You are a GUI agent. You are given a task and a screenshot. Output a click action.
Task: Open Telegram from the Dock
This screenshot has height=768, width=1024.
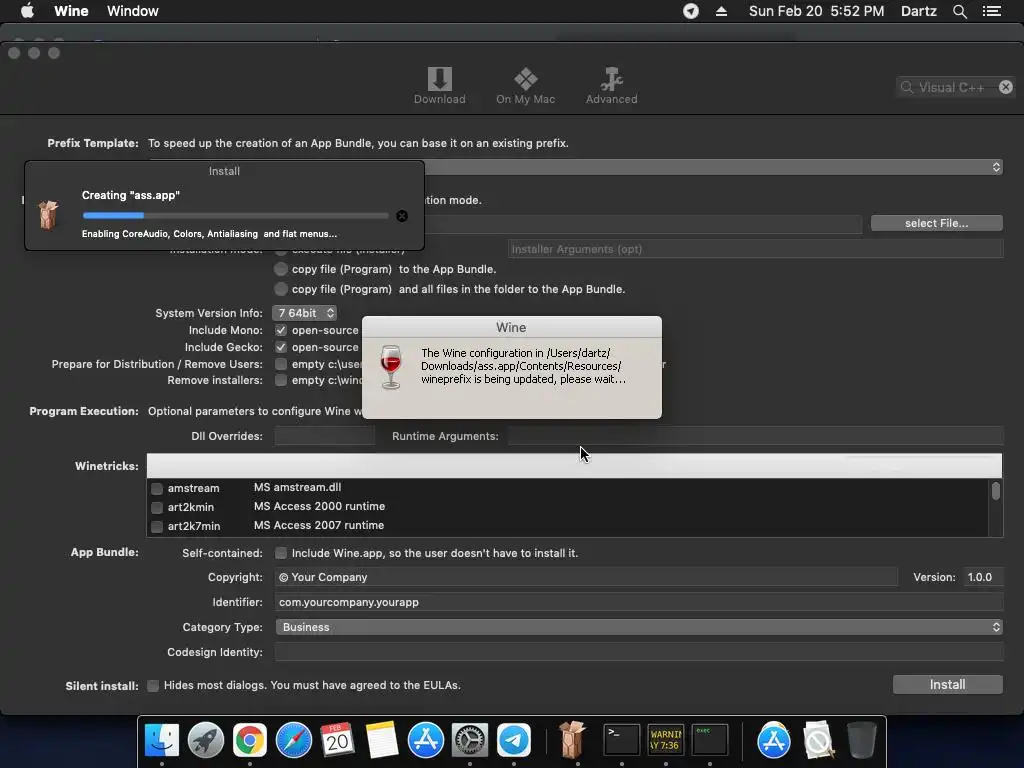tap(514, 740)
